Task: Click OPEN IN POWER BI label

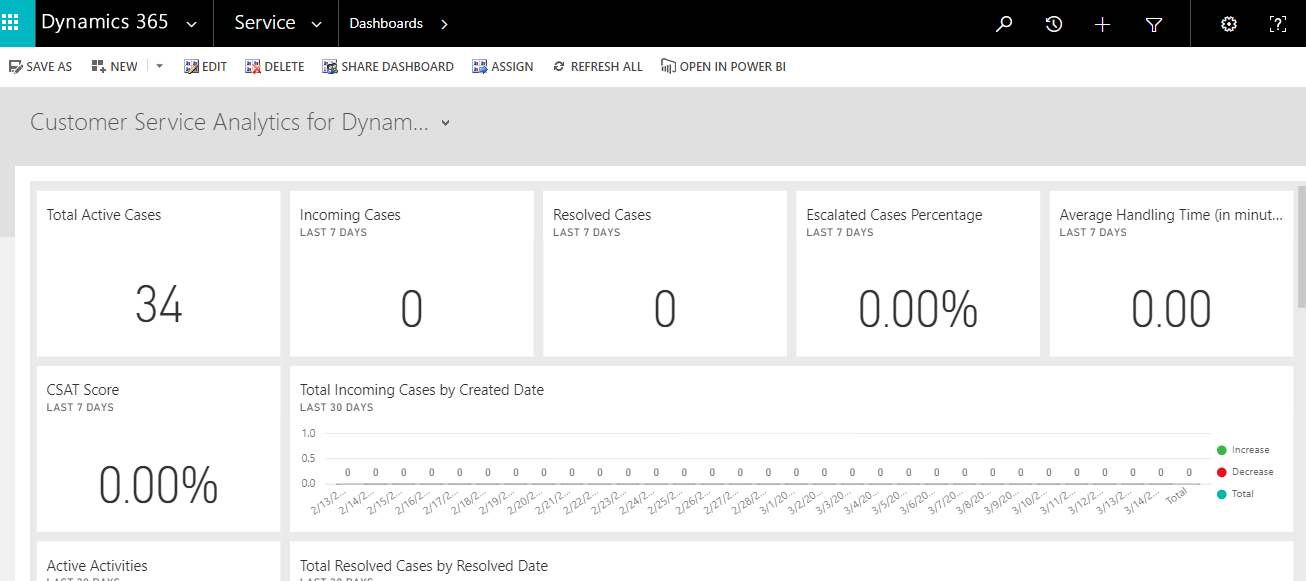Action: tap(733, 67)
